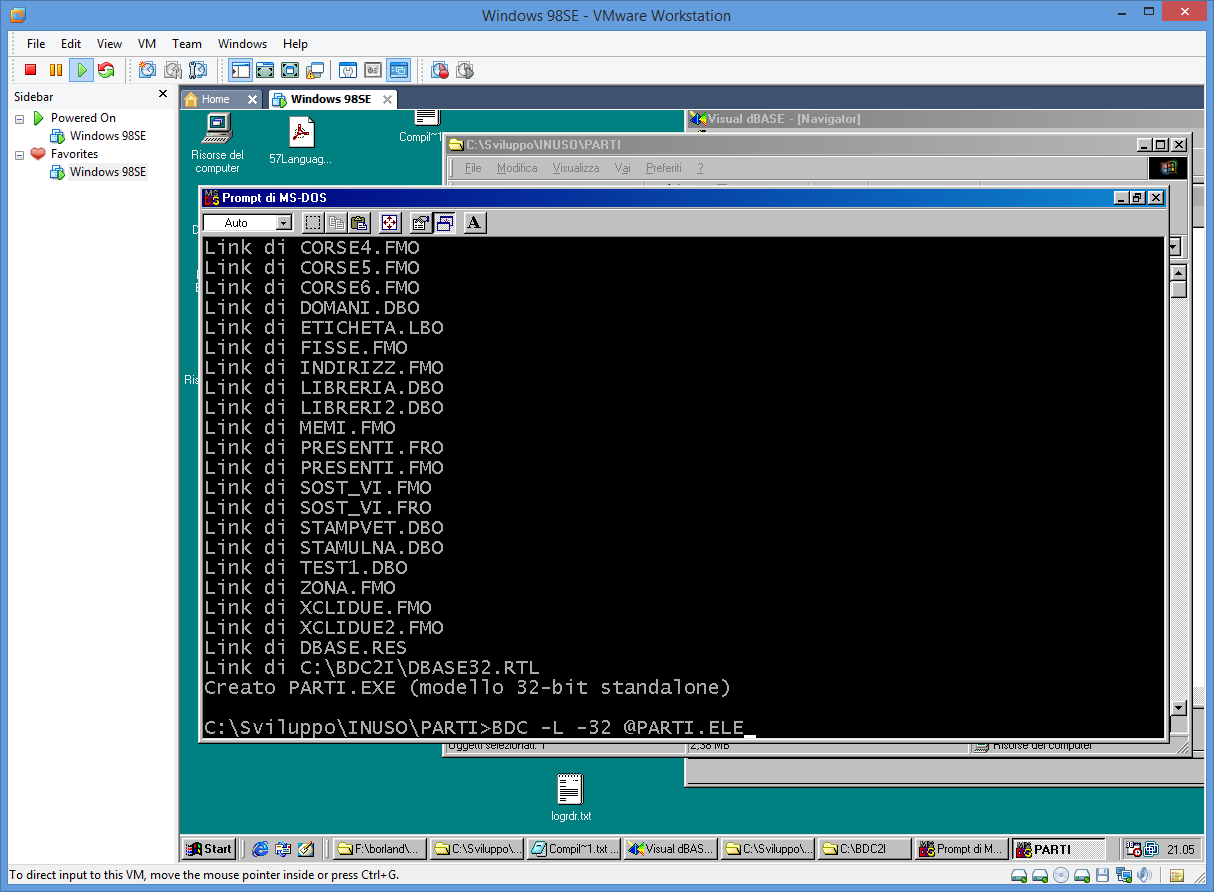The width and height of the screenshot is (1214, 892).
Task: Collapse the Powered On tree group
Action: coord(19,118)
